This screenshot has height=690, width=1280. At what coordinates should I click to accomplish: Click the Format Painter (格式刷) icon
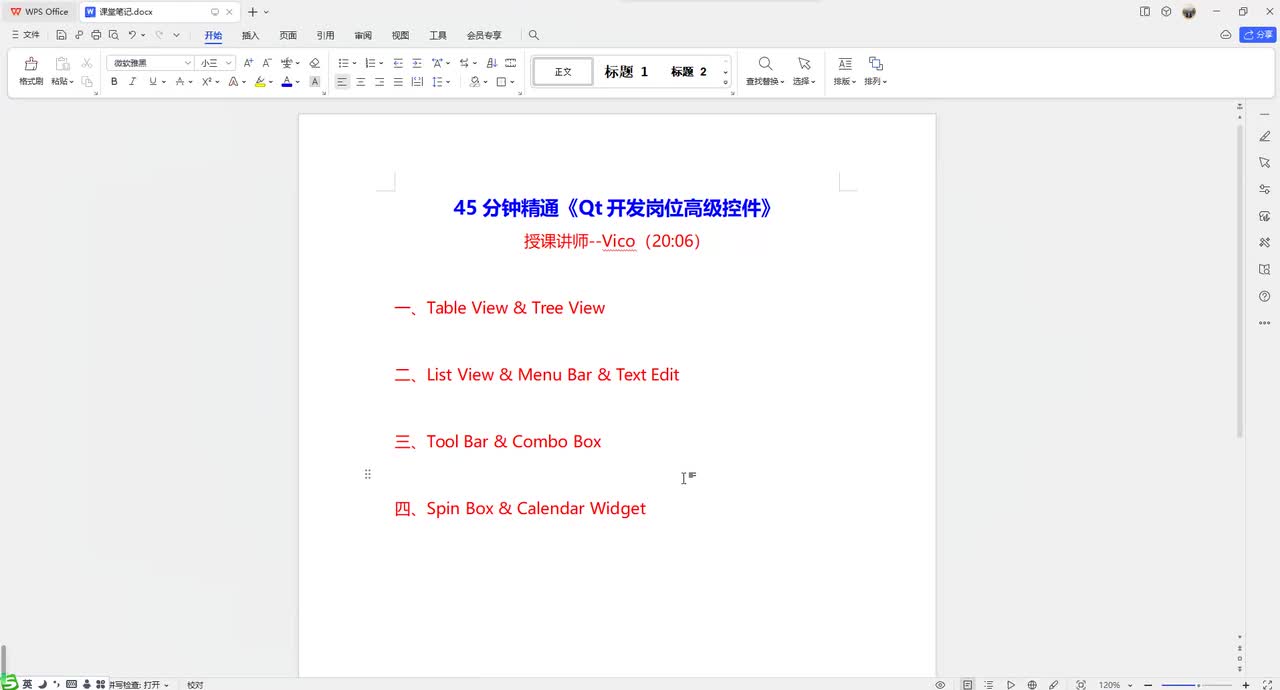(x=31, y=64)
